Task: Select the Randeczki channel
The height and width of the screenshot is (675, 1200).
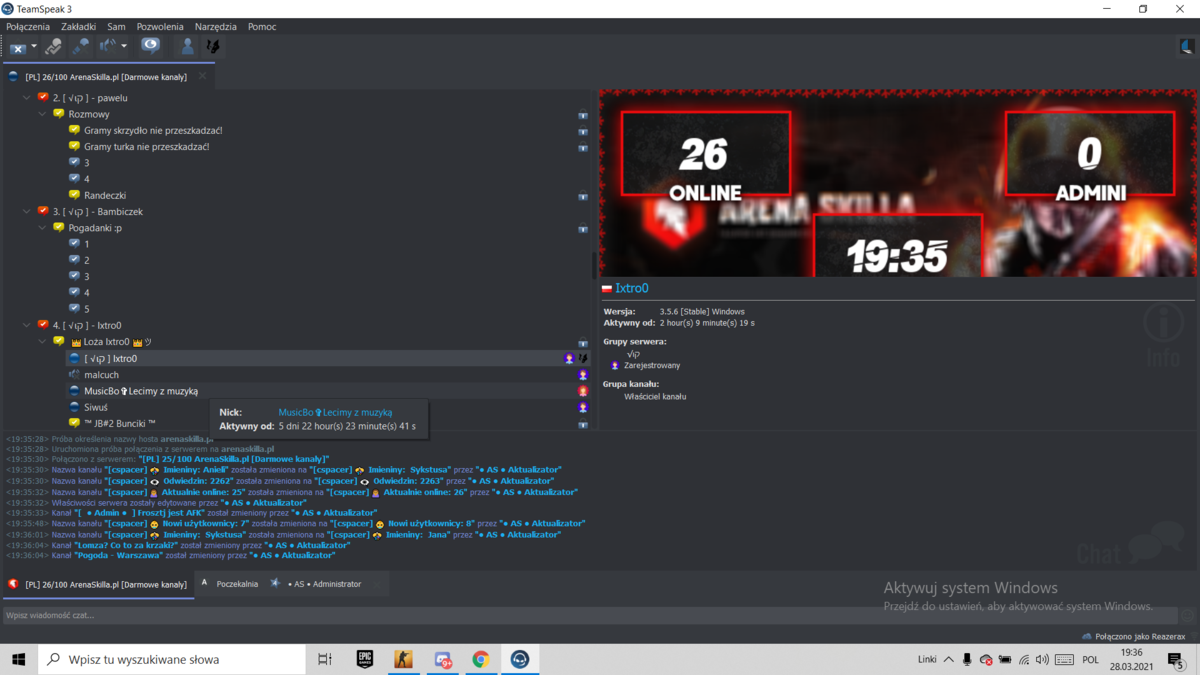Action: (x=105, y=195)
